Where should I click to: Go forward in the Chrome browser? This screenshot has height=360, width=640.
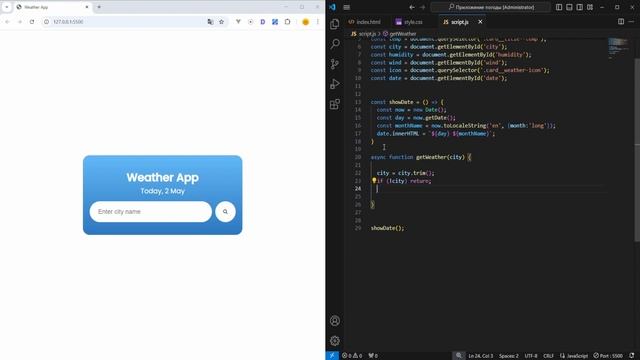20,22
